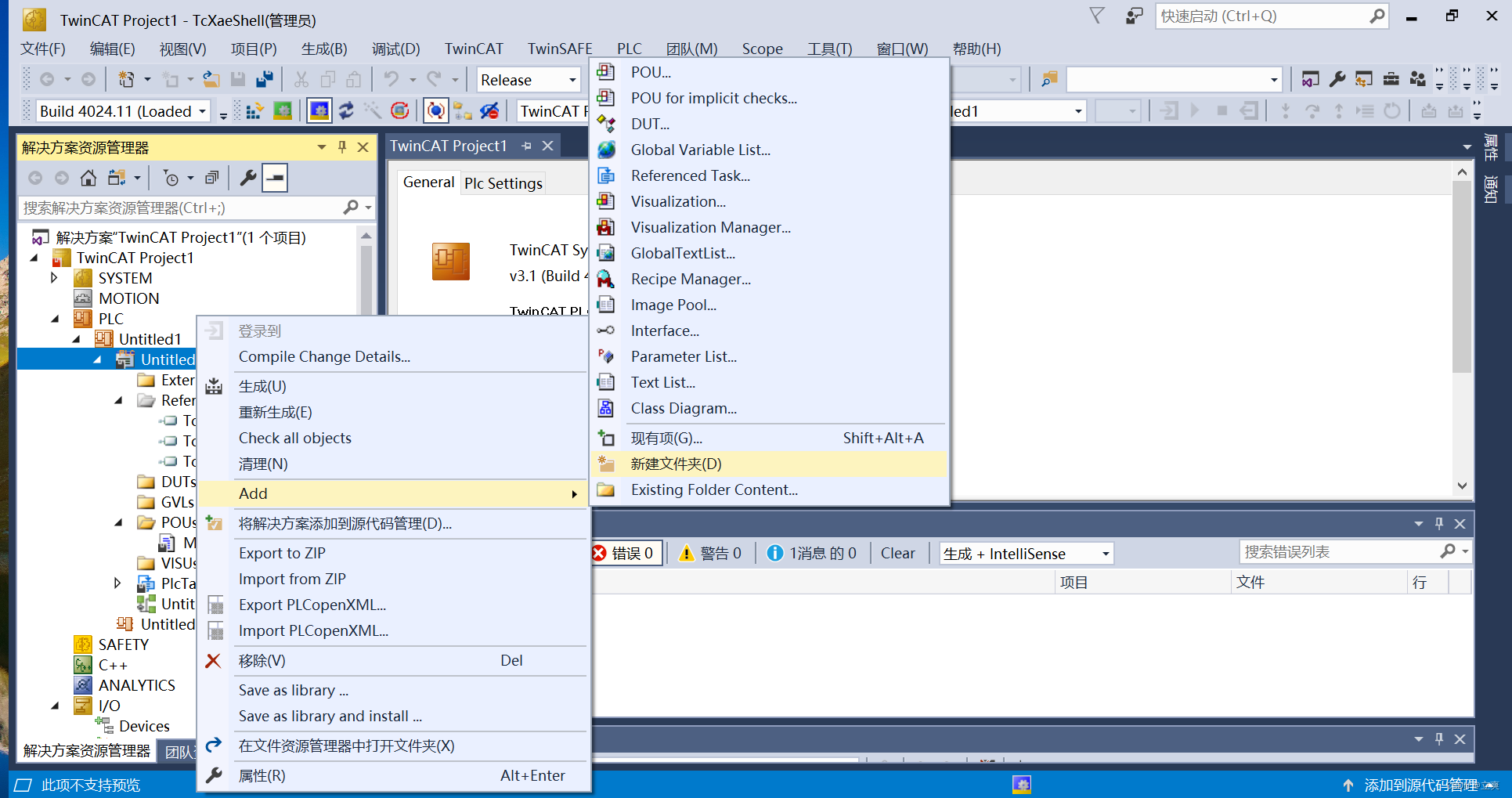This screenshot has width=1512, height=798.
Task: Click the green Restart TwinCAT Run Mode icon
Action: coord(283,111)
